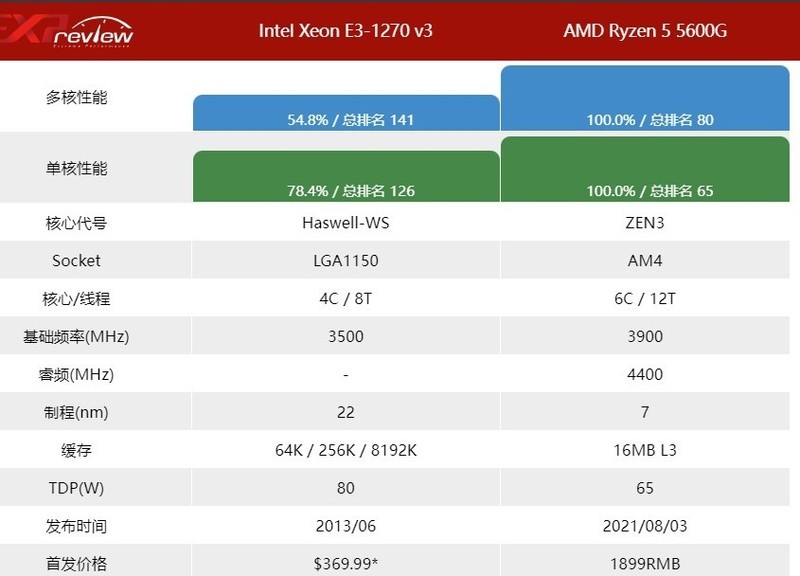
Task: Click the EXPreview logo in the header
Action: 67,31
